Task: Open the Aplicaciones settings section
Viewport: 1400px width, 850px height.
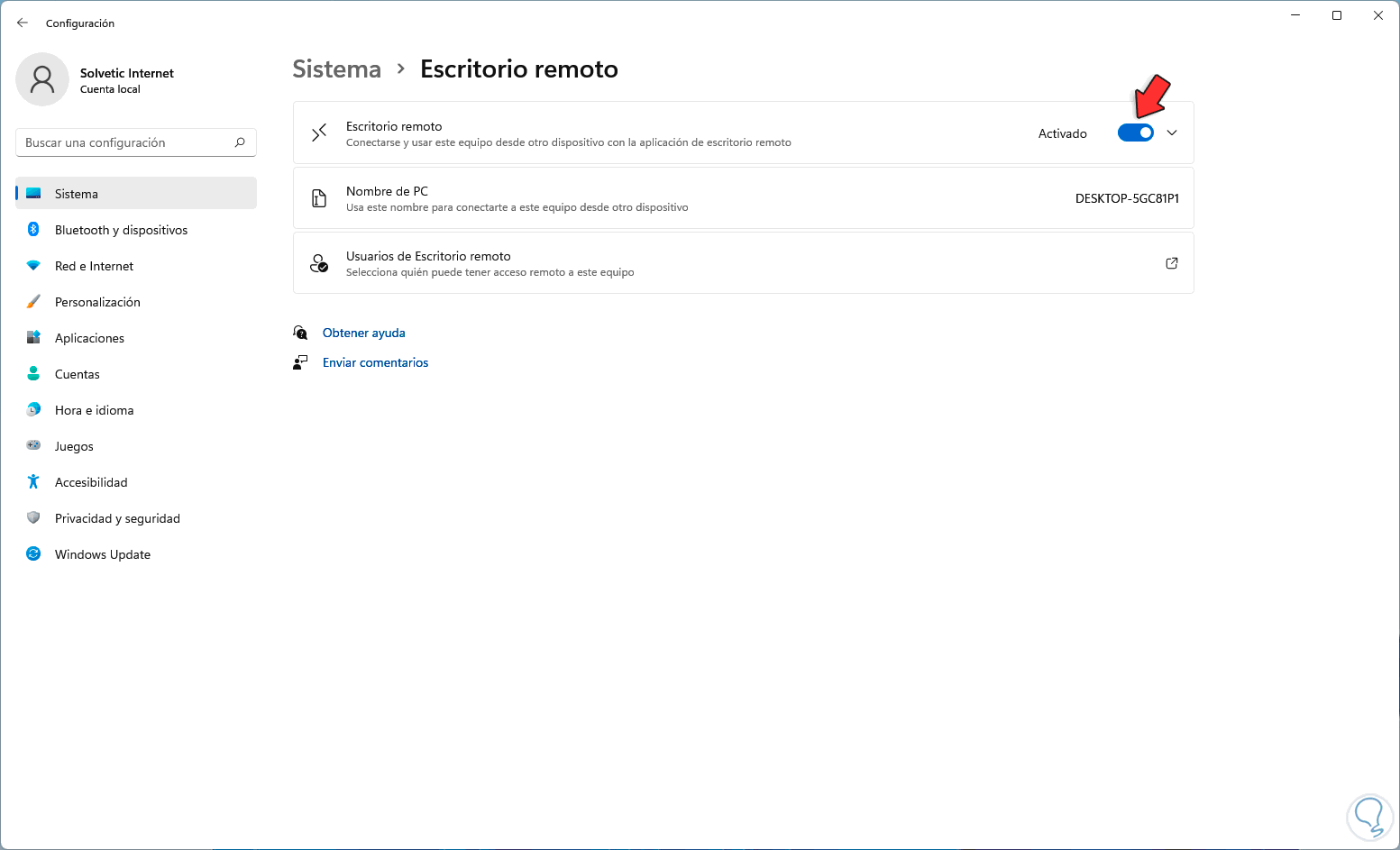Action: pos(89,338)
